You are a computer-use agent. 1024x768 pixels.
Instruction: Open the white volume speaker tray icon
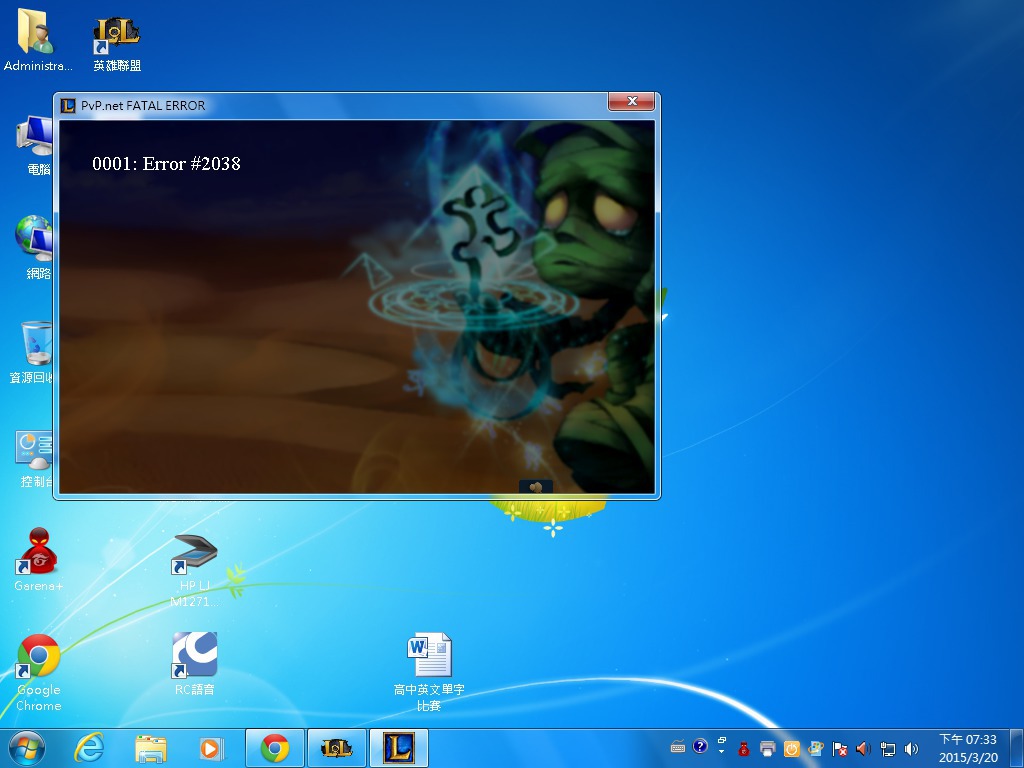click(x=911, y=748)
